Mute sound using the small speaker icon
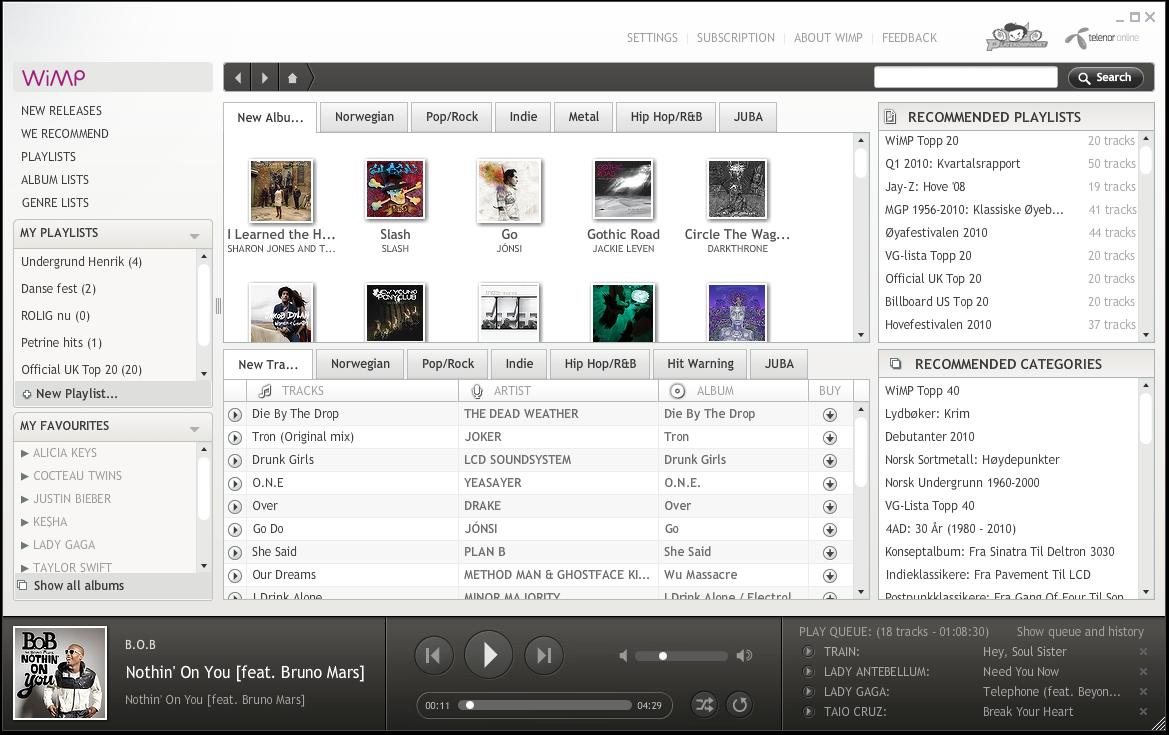Viewport: 1169px width, 735px height. (x=623, y=656)
